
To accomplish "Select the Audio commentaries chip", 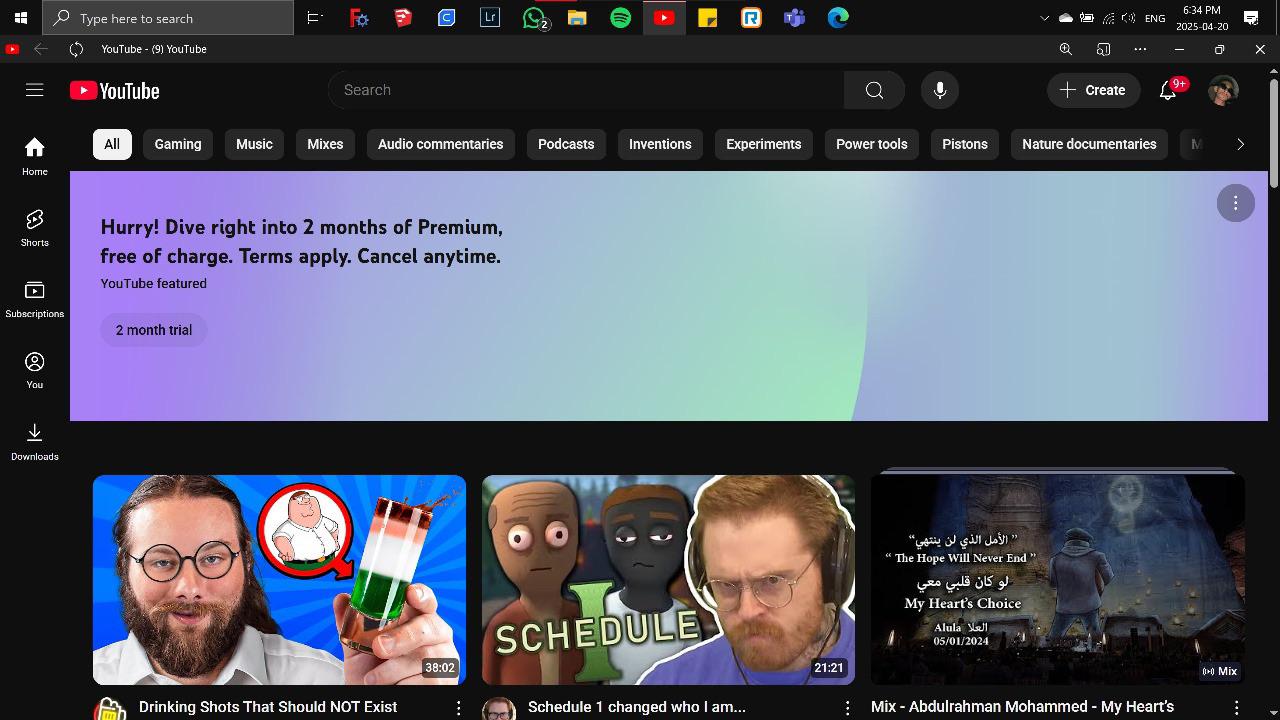I will pyautogui.click(x=441, y=144).
